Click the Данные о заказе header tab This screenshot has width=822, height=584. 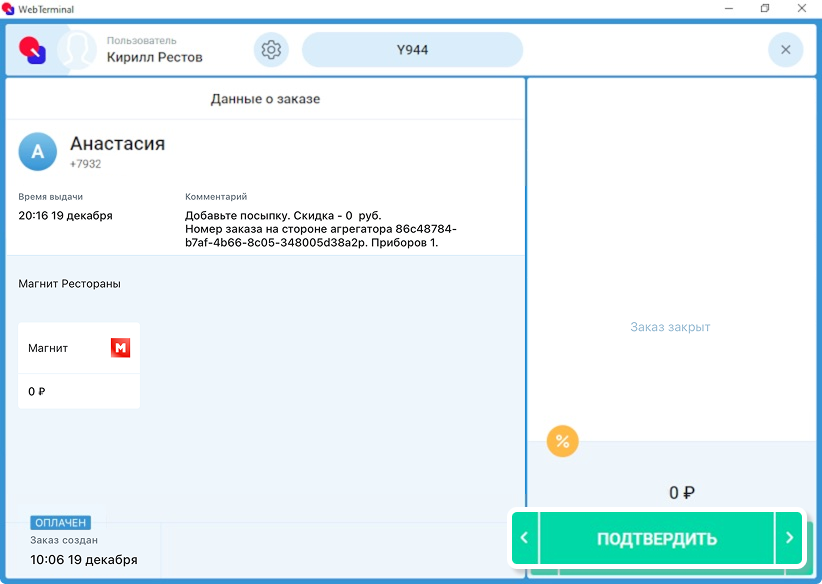pos(265,99)
